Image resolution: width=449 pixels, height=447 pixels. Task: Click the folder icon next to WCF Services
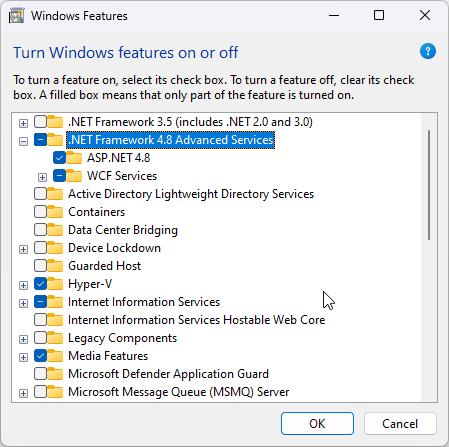(x=74, y=176)
